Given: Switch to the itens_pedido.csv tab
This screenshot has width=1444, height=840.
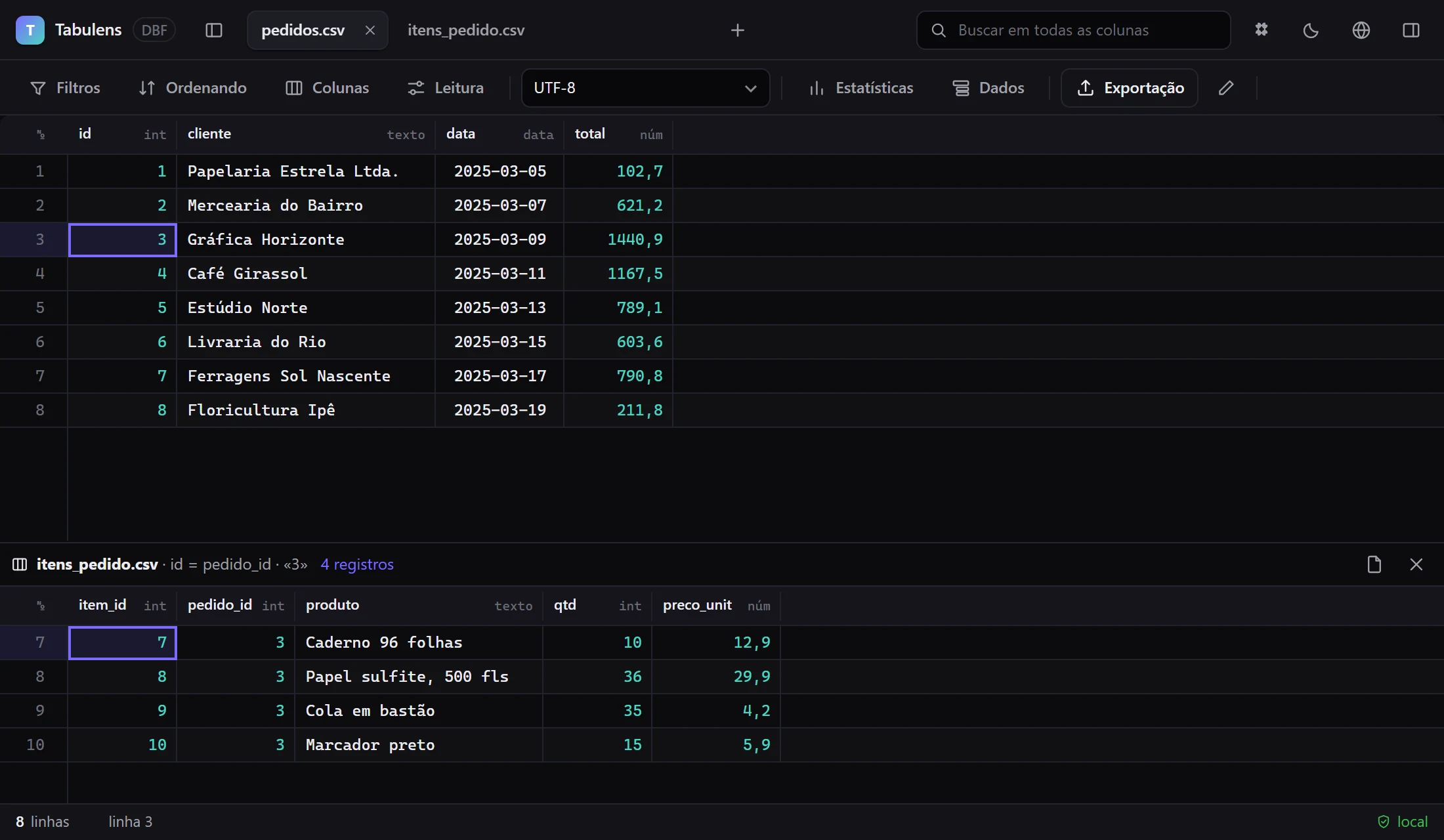Looking at the screenshot, I should click(466, 30).
